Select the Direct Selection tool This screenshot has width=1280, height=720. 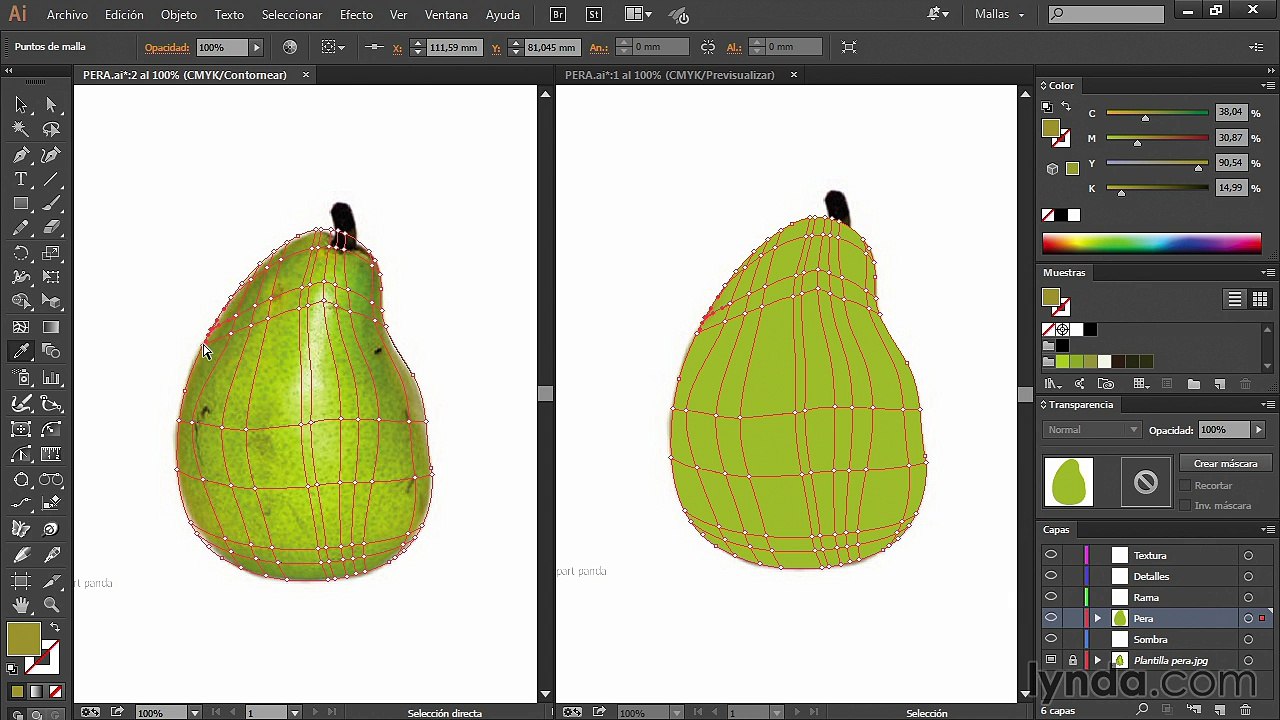tap(51, 105)
